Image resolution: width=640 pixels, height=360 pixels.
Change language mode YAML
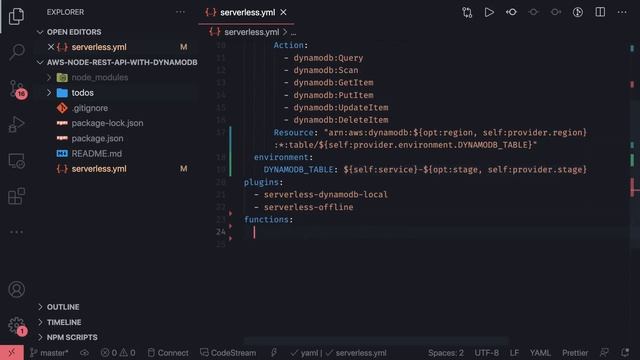[540, 353]
